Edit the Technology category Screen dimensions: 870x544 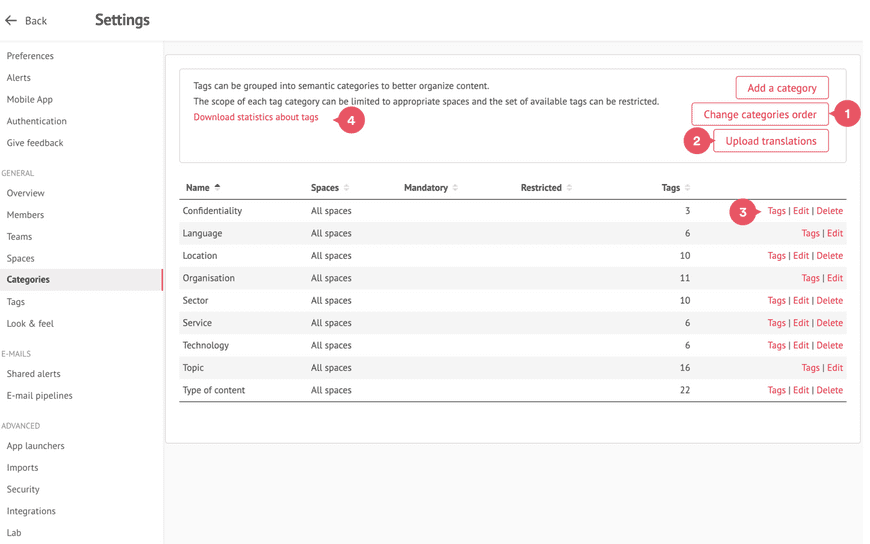(x=801, y=345)
